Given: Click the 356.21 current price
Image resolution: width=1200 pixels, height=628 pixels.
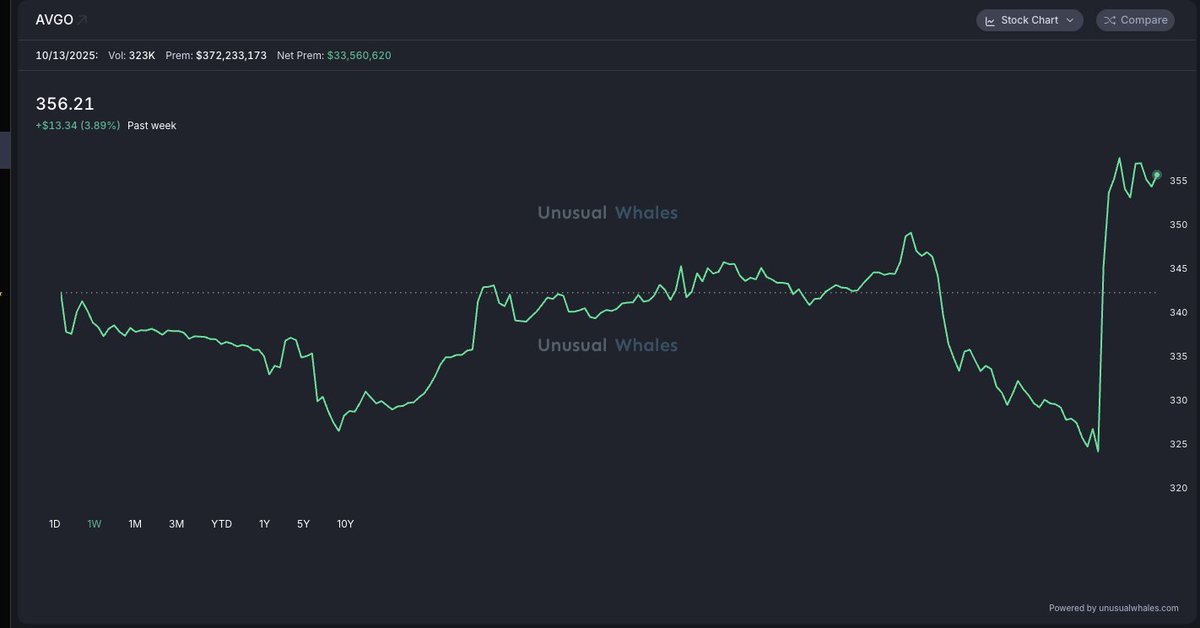Looking at the screenshot, I should coord(65,104).
